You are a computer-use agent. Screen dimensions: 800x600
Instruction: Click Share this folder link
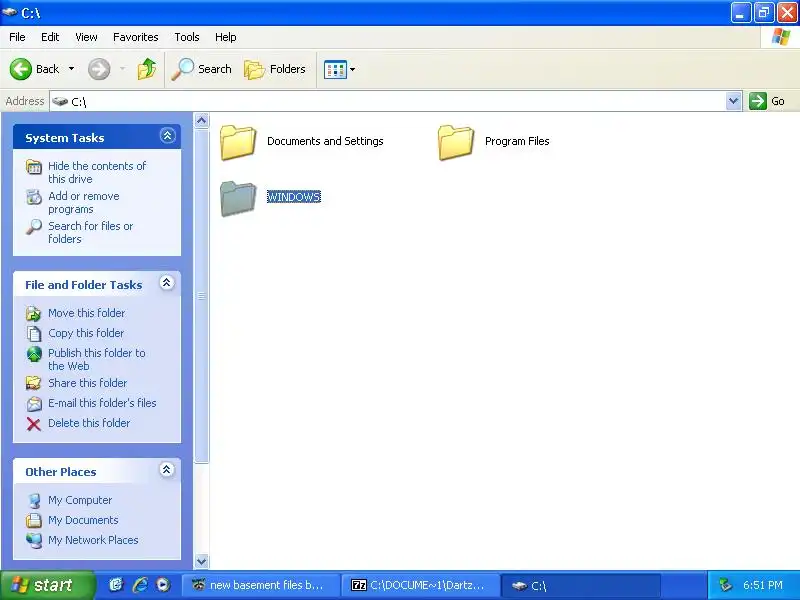87,383
